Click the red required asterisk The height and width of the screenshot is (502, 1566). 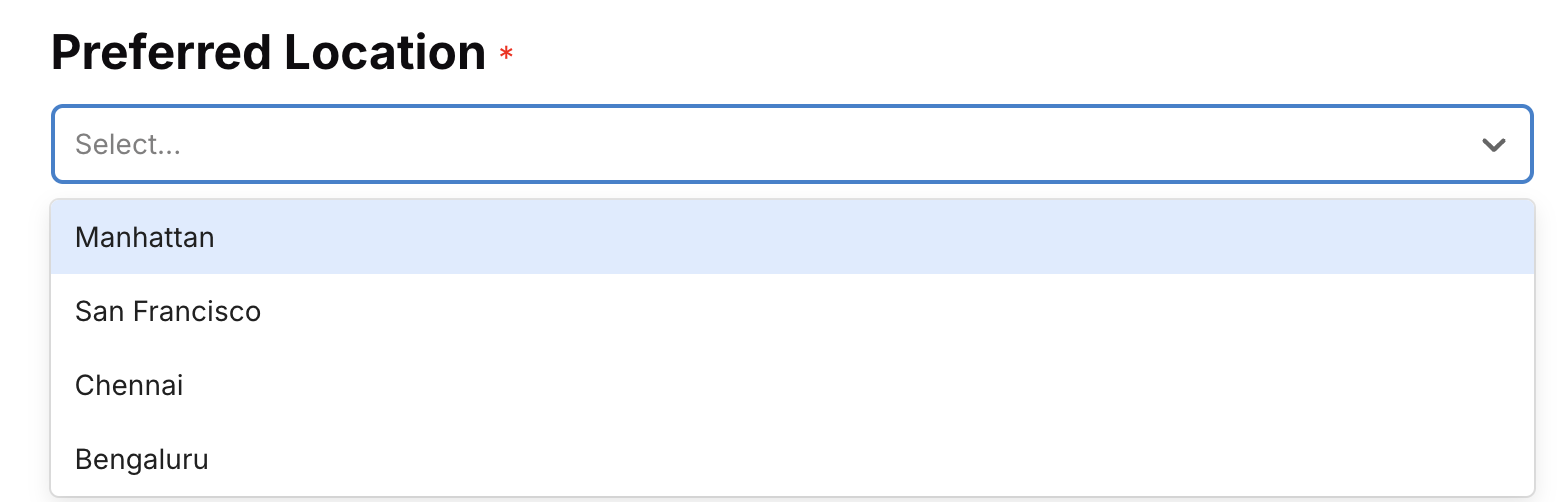[507, 54]
